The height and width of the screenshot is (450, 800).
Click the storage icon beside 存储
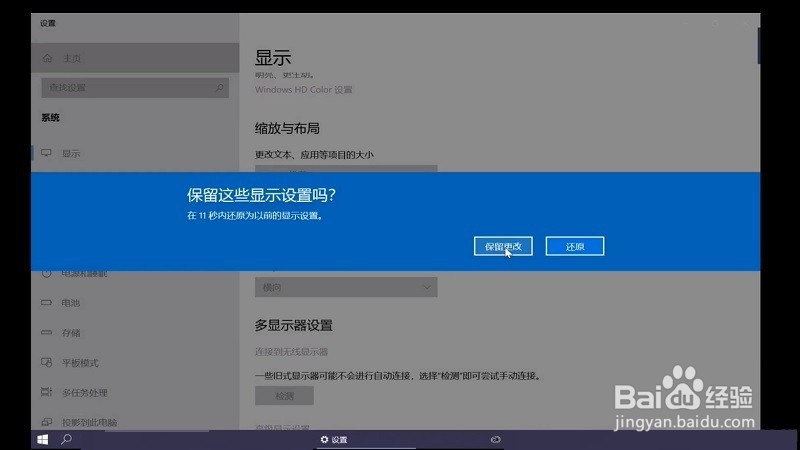46,333
